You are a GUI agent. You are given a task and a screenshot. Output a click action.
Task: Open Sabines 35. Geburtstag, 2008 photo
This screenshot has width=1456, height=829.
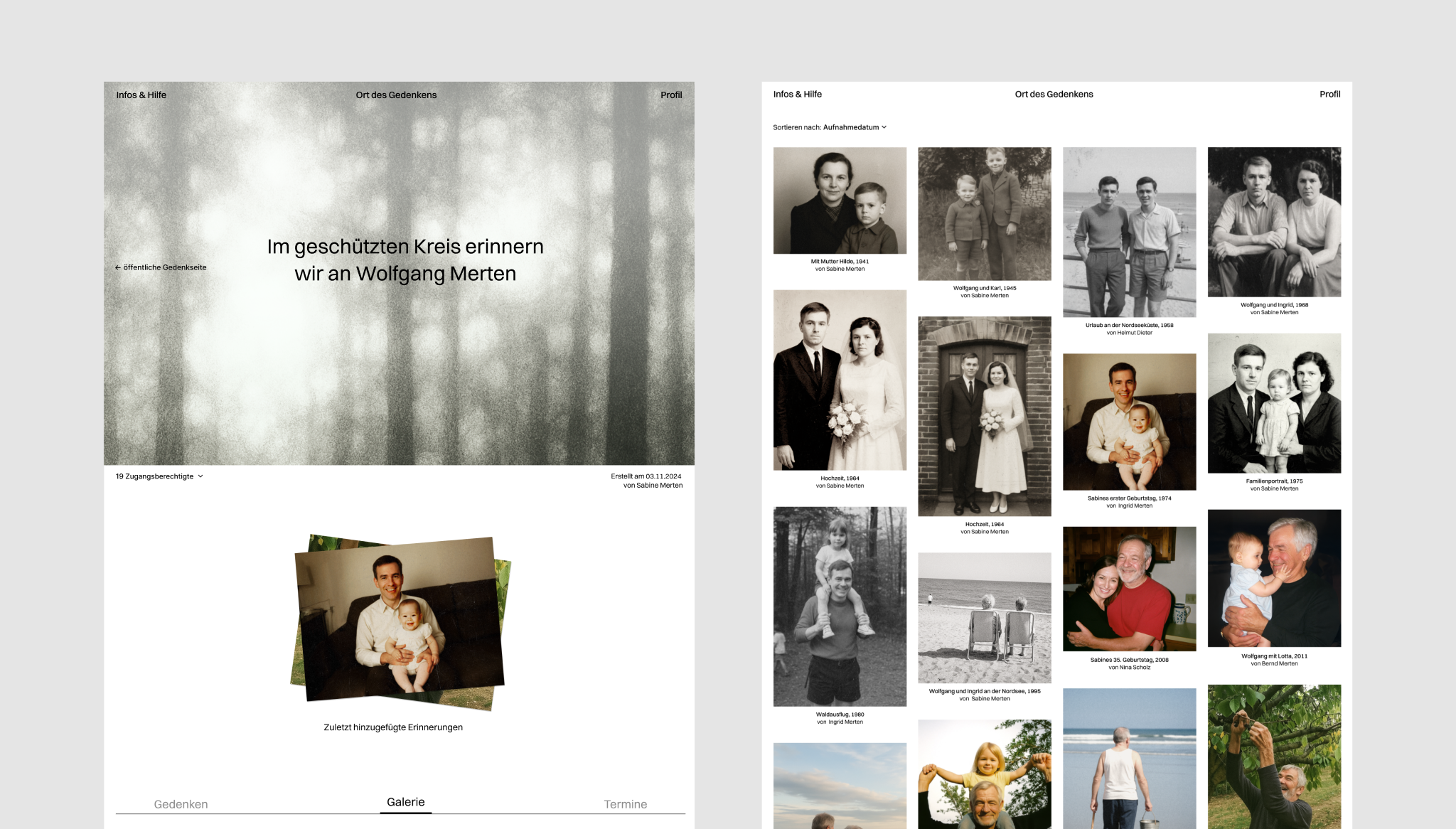[1128, 589]
